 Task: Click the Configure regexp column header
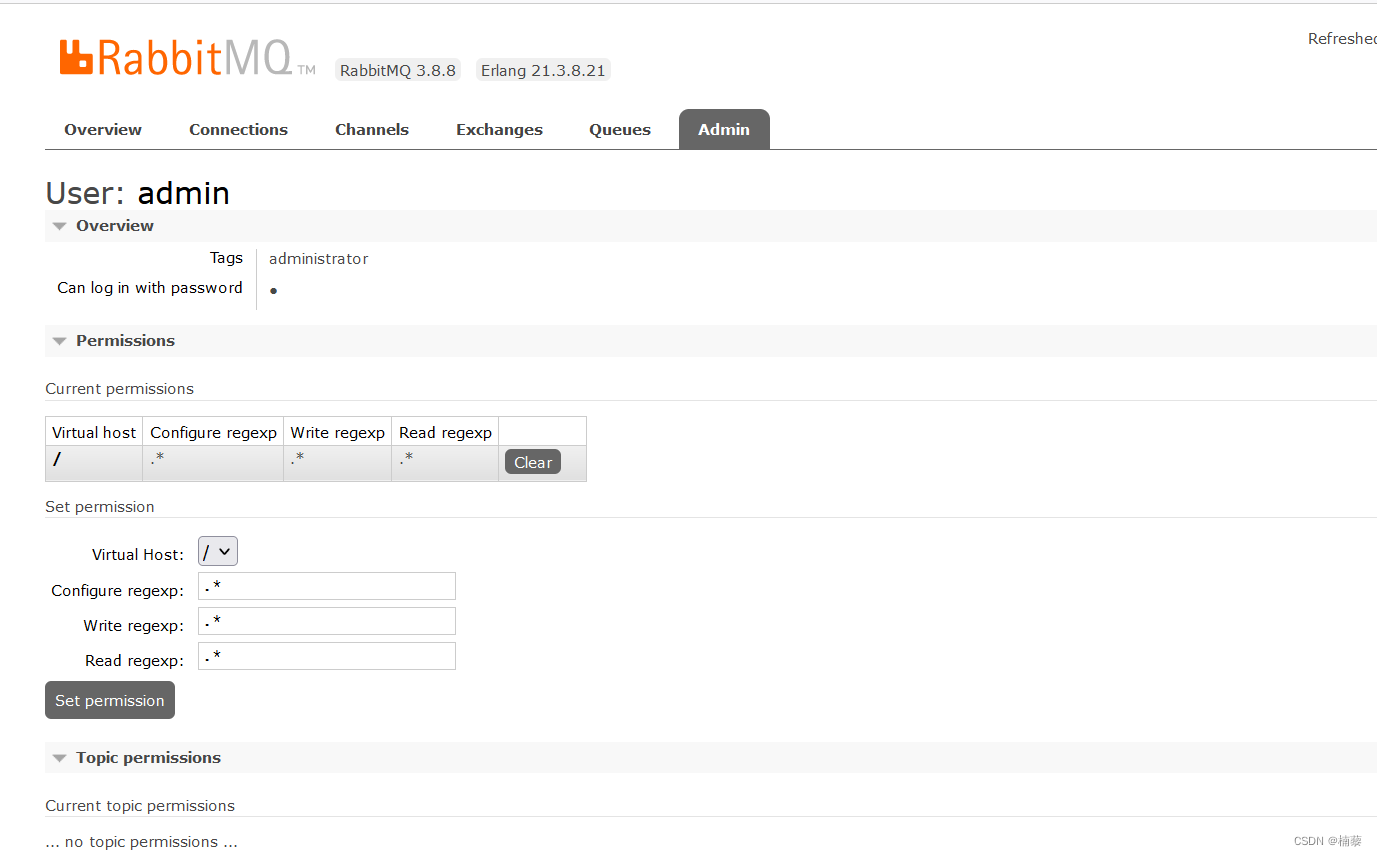[213, 432]
